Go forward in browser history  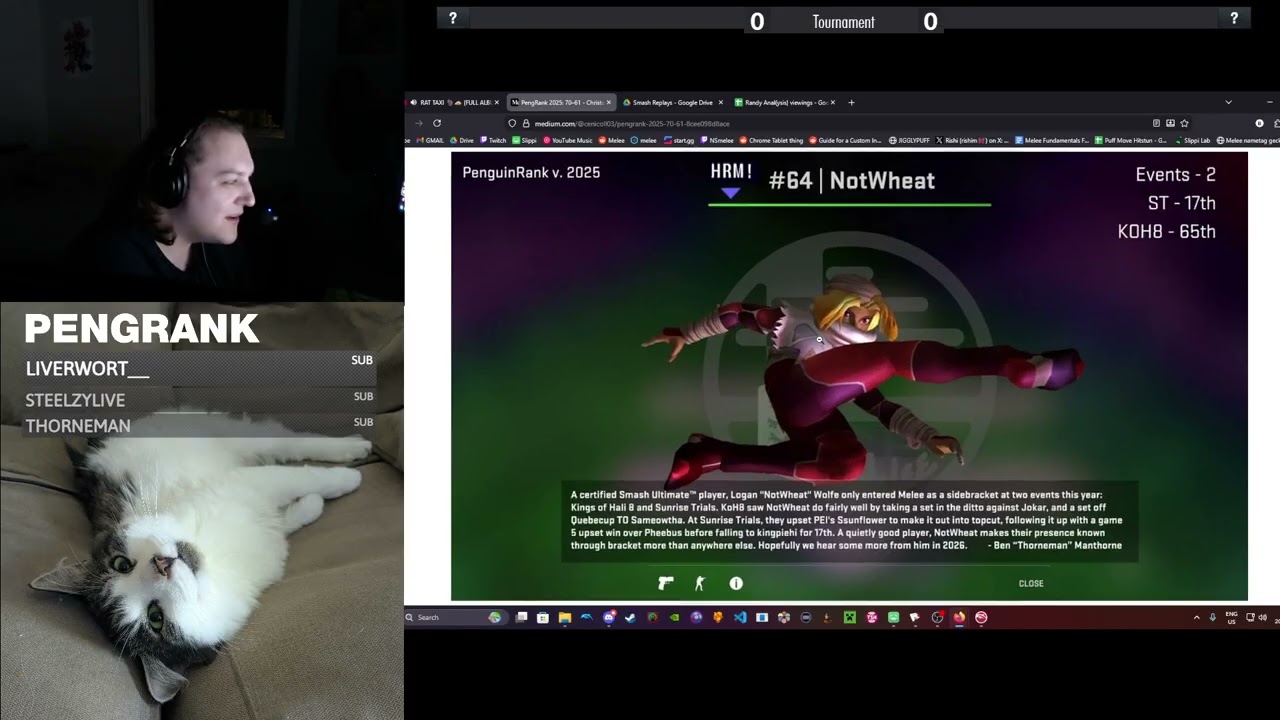click(x=418, y=123)
